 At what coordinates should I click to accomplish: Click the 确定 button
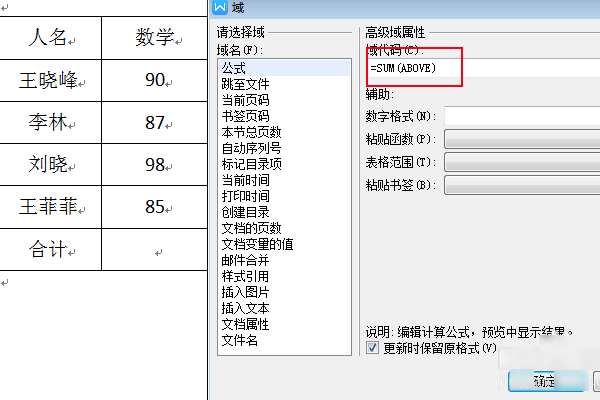point(546,381)
